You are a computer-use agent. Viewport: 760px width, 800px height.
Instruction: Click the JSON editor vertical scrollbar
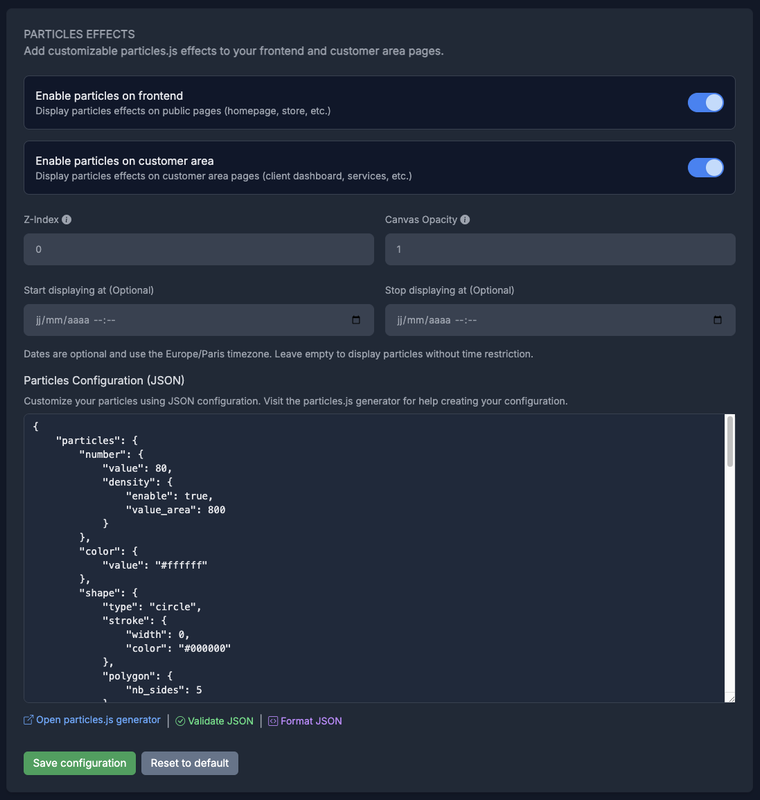730,441
